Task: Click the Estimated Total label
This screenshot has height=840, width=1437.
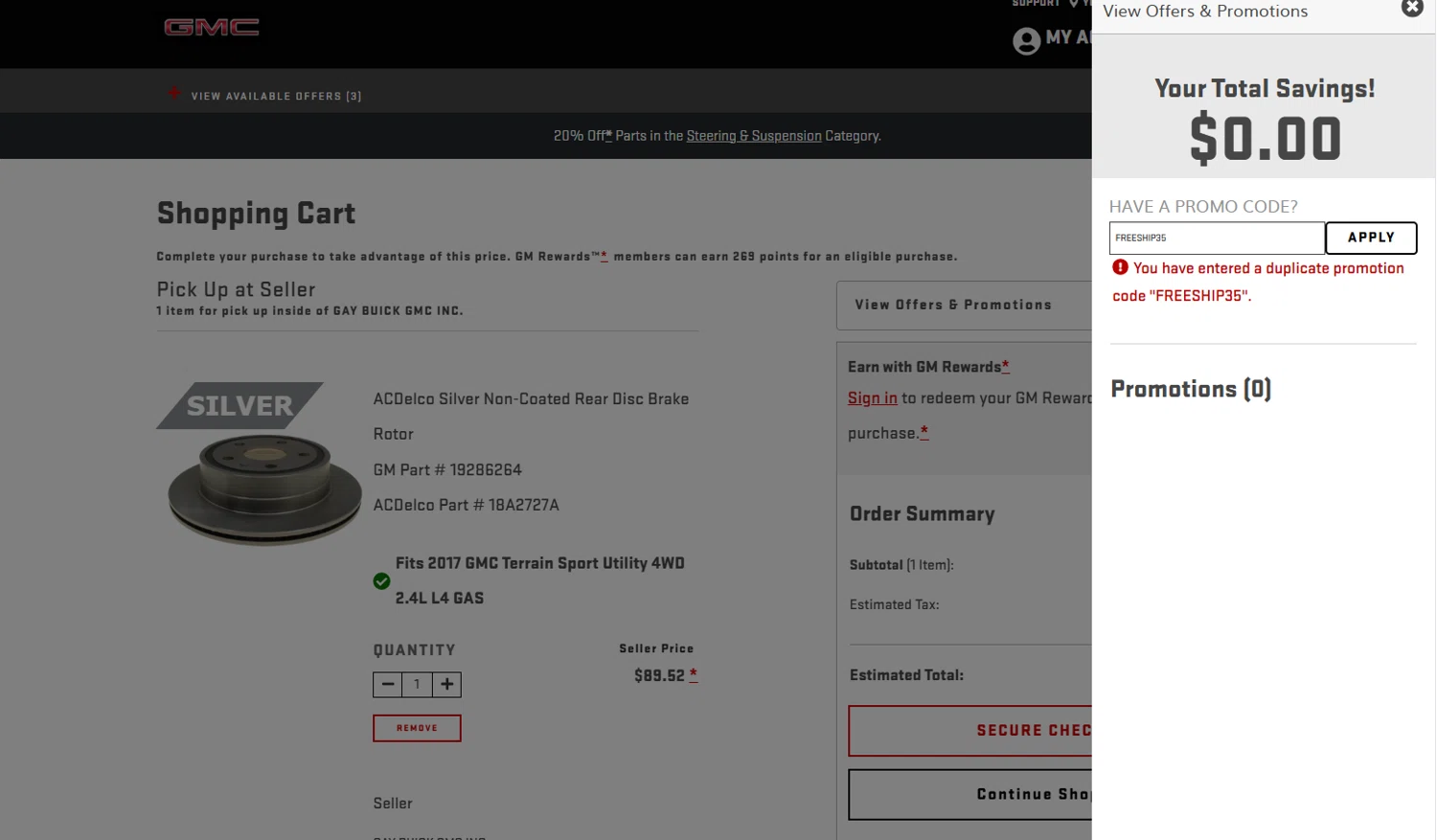Action: coord(906,675)
